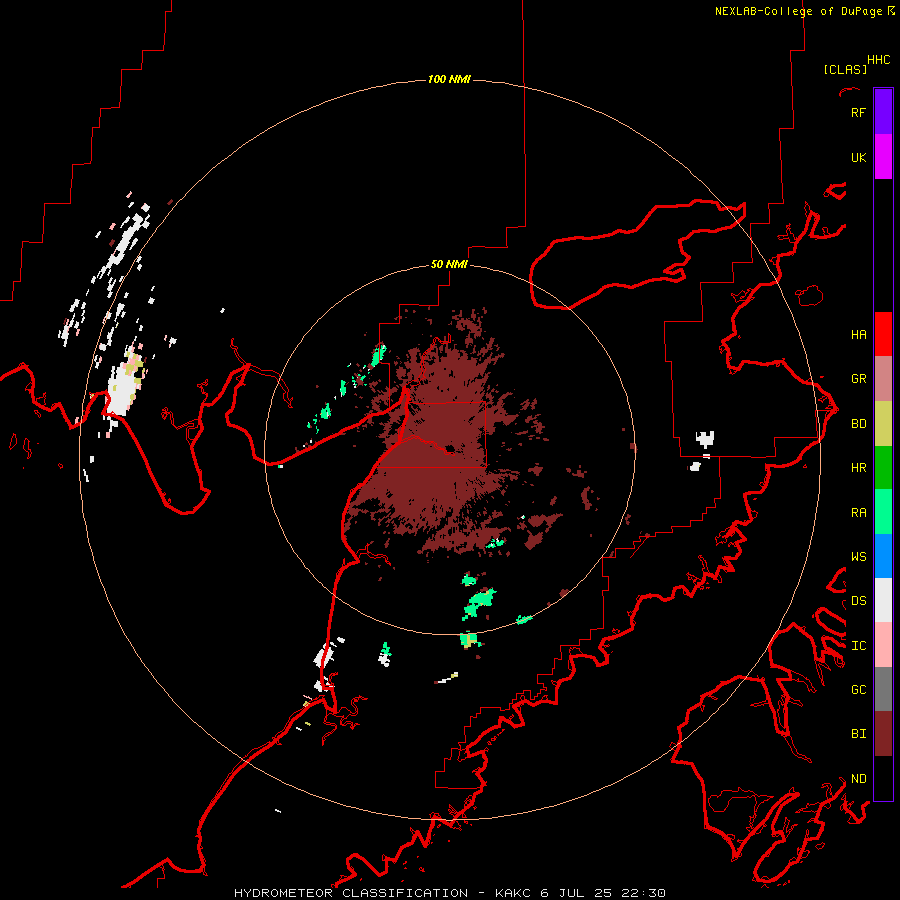Image resolution: width=900 pixels, height=900 pixels.
Task: Click the BI brown legend swatch
Action: coord(883,734)
